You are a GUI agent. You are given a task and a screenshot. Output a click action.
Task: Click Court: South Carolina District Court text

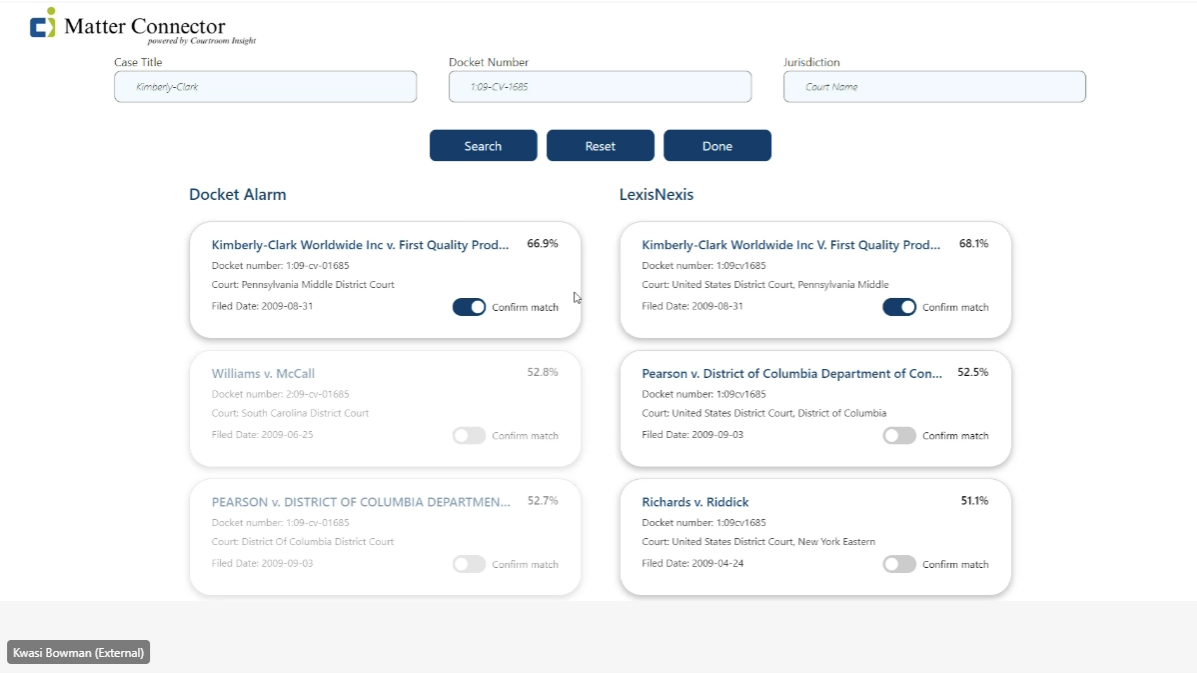[290, 413]
